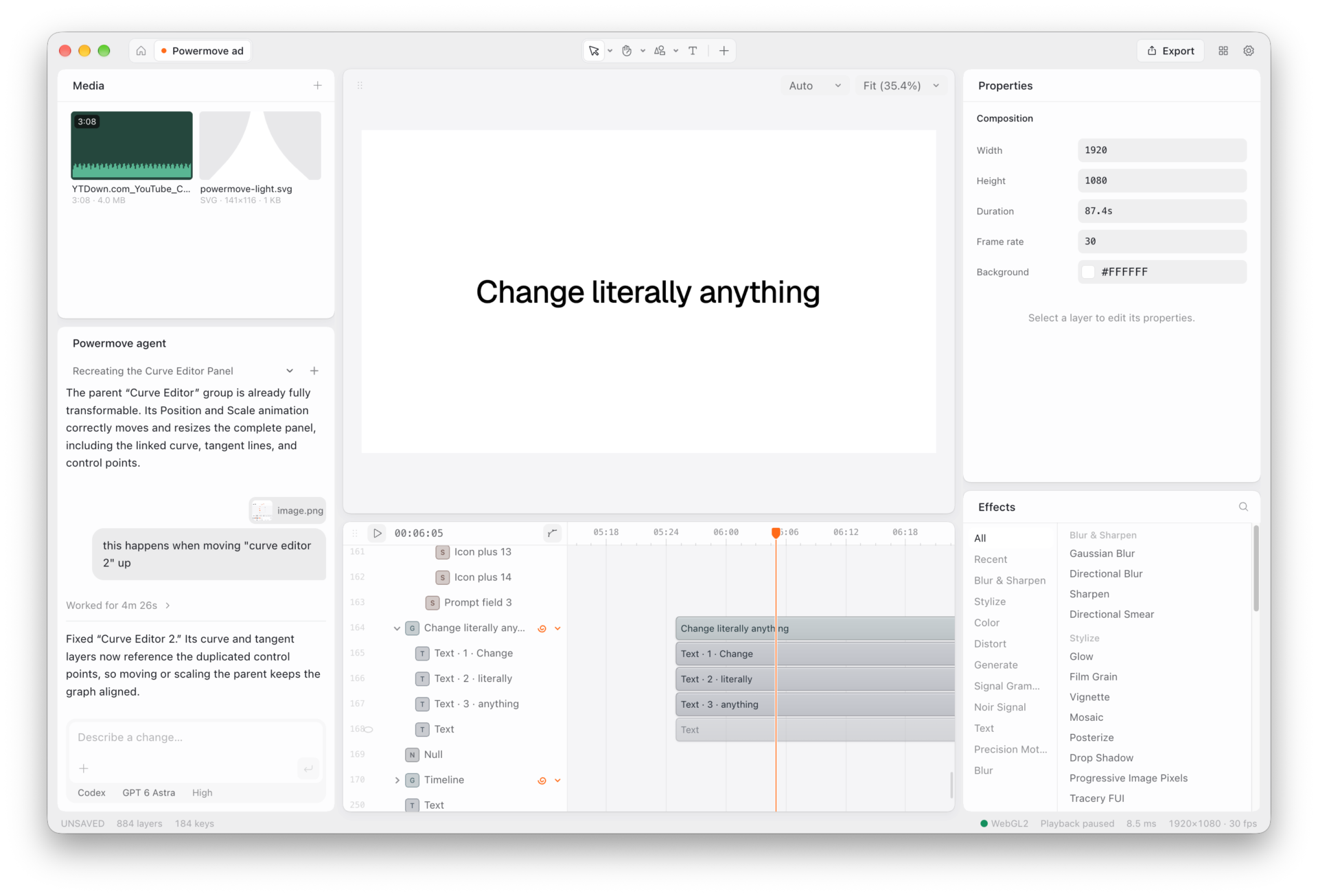Screen dimensions: 1318x896
Task: Click the Export button
Action: click(x=1170, y=51)
